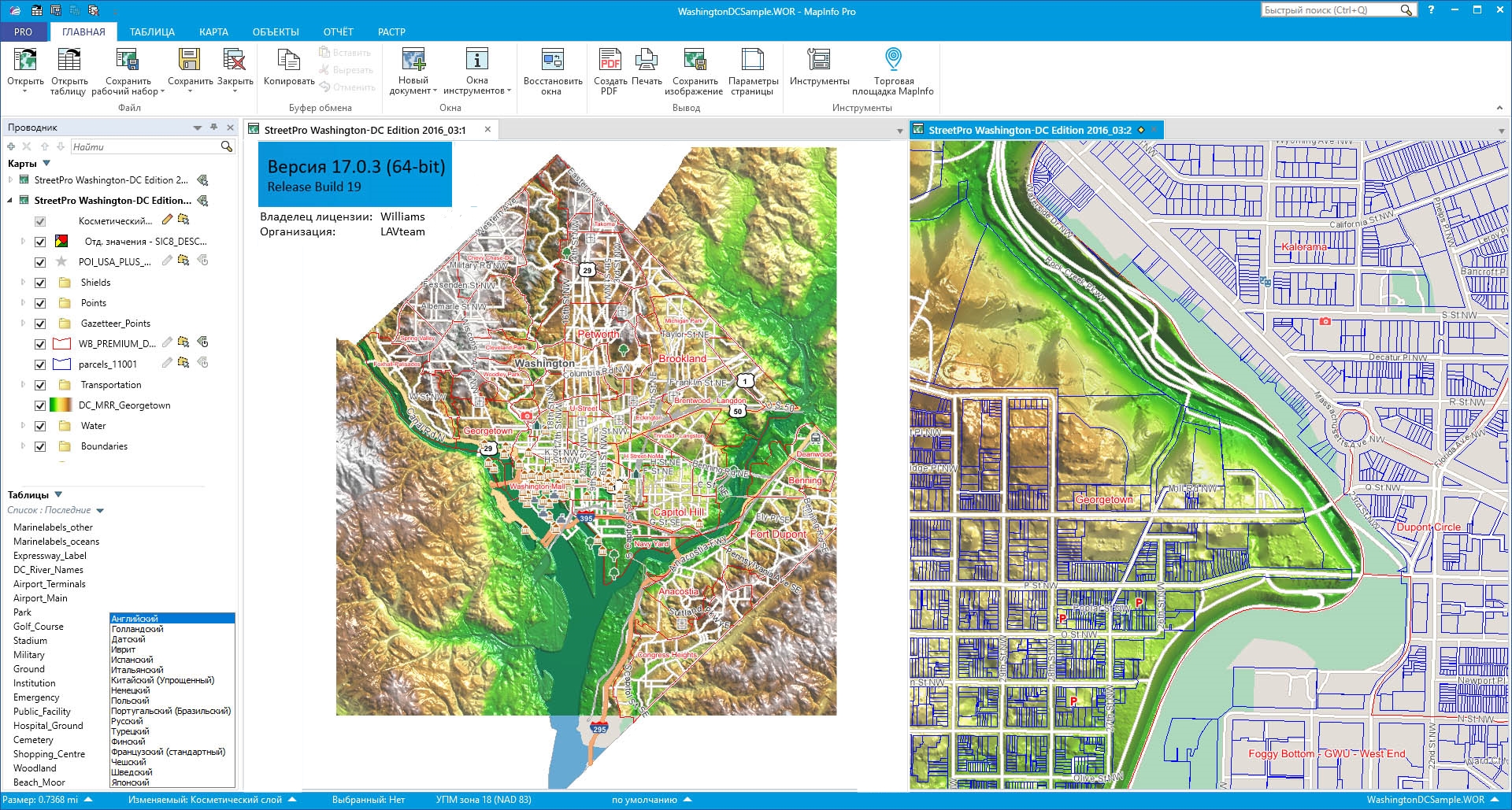Click the Сохранить рабочий набор icon
This screenshot has width=1512, height=810.
[x=128, y=60]
